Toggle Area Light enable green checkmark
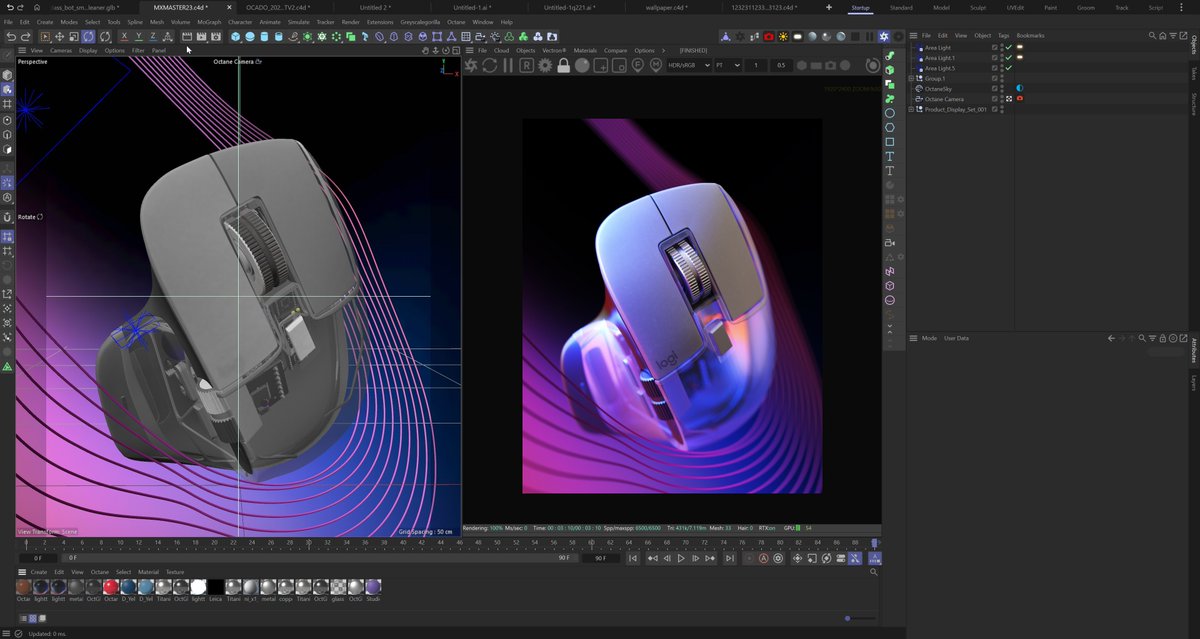 [1009, 47]
